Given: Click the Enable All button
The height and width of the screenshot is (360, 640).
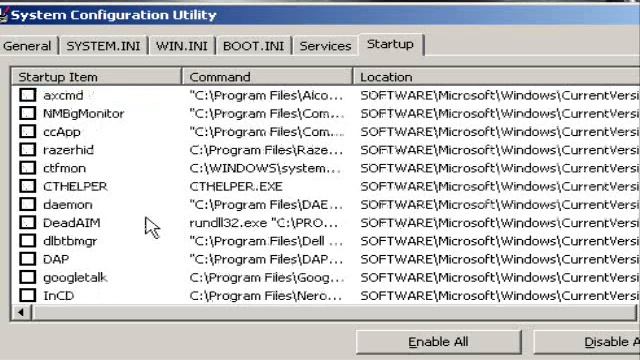Looking at the screenshot, I should point(438,342).
